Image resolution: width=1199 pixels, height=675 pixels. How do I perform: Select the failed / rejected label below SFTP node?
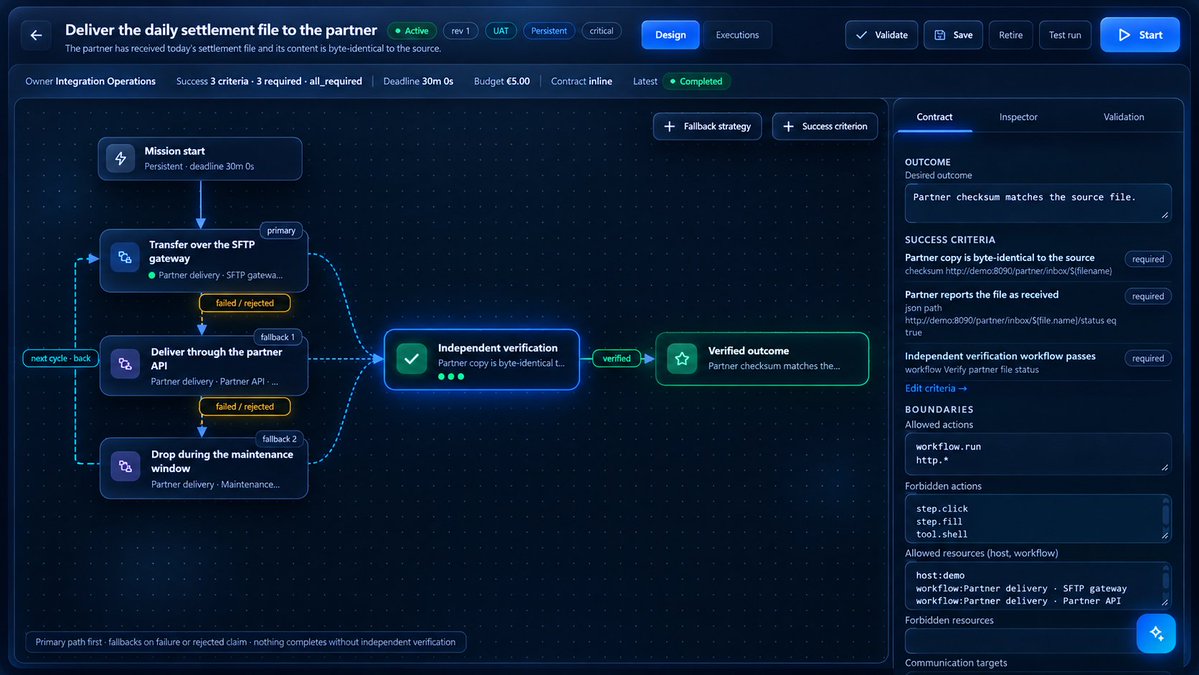[x=245, y=303]
